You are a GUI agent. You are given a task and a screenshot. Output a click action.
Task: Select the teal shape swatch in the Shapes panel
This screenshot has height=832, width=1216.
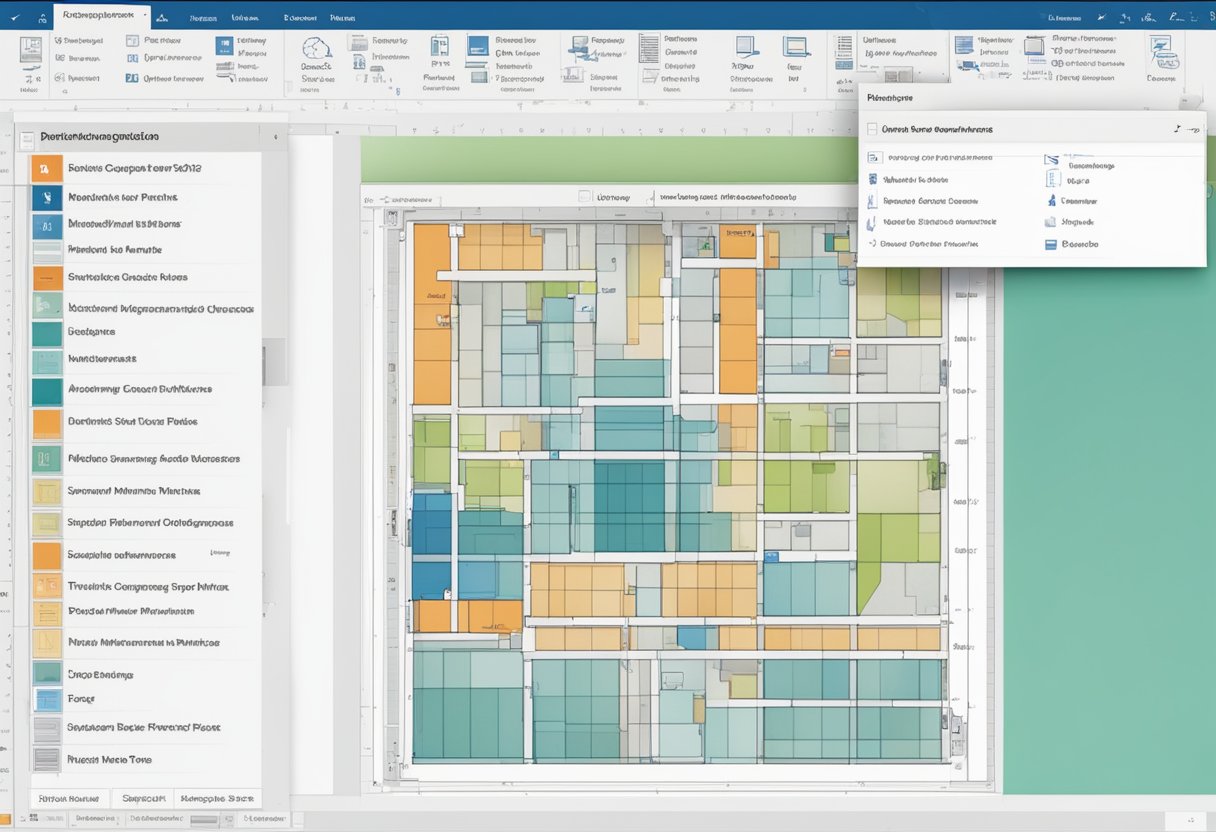(x=47, y=330)
